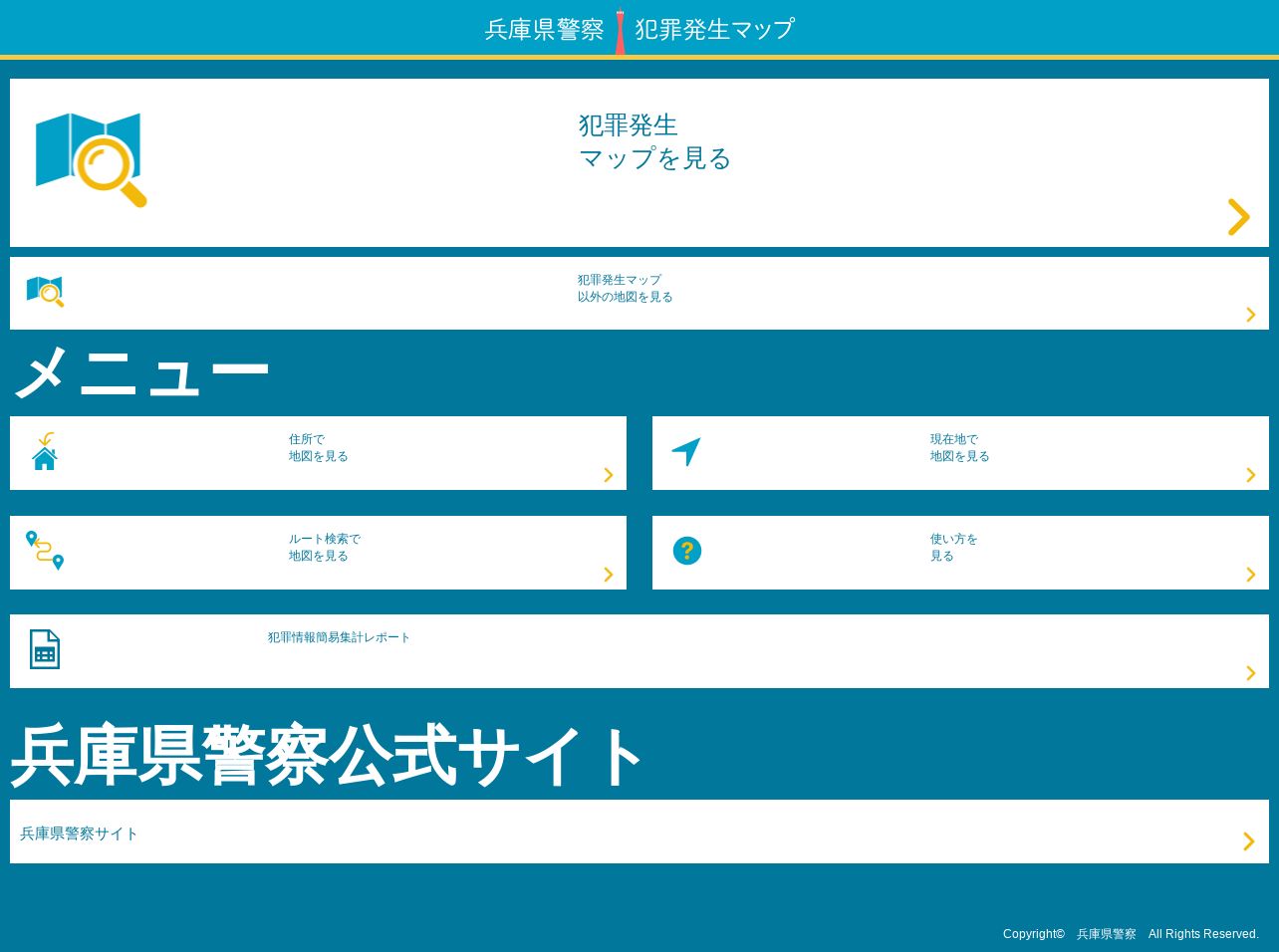Click chevron on 兵庫県警察サイト row
This screenshot has height=952, width=1279.
coord(1249,841)
